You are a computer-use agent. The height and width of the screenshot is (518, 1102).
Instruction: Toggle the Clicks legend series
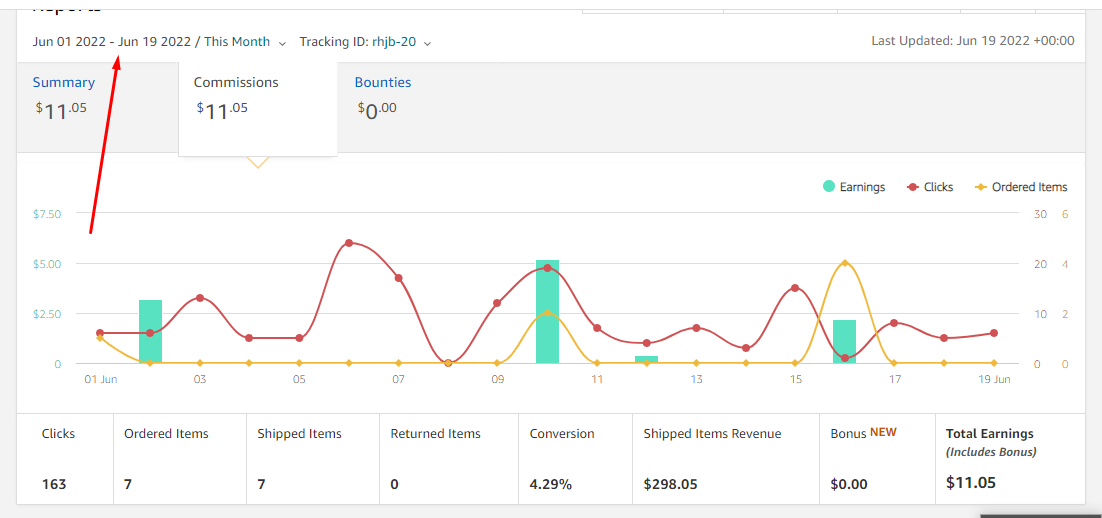[x=930, y=187]
